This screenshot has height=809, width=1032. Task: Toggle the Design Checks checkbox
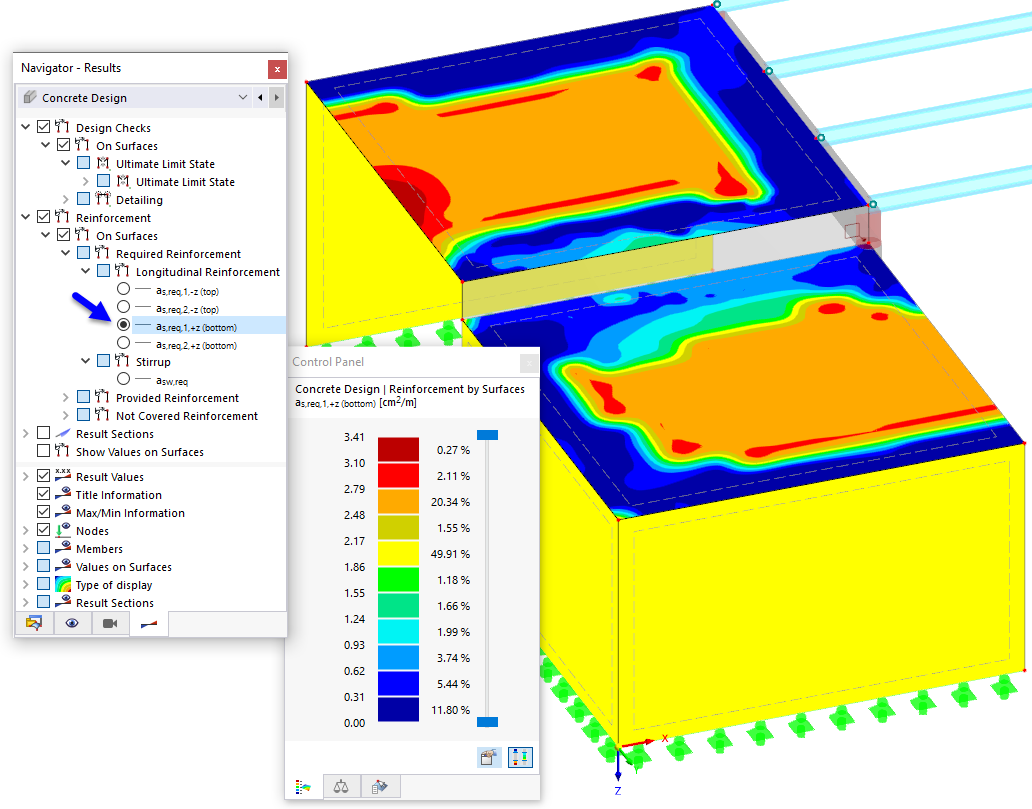[43, 126]
